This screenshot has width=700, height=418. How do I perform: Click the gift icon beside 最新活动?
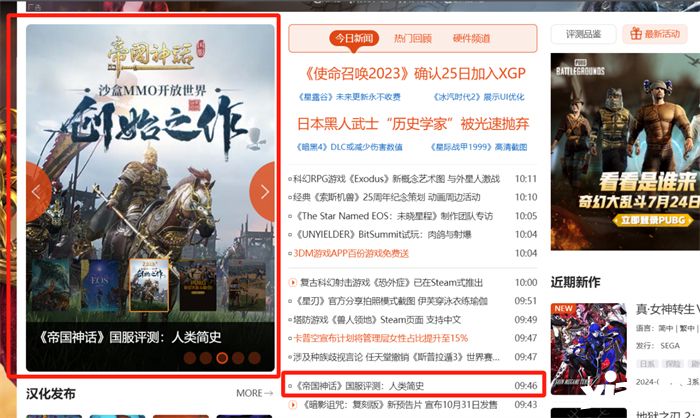pos(636,34)
